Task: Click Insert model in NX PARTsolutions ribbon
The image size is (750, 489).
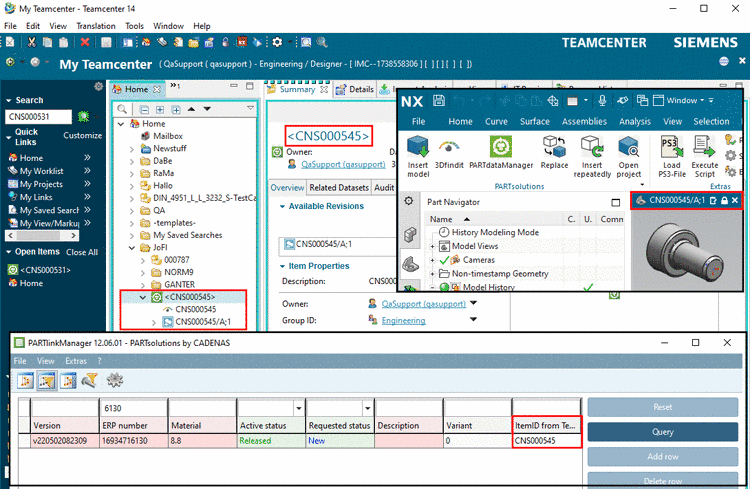Action: [418, 156]
